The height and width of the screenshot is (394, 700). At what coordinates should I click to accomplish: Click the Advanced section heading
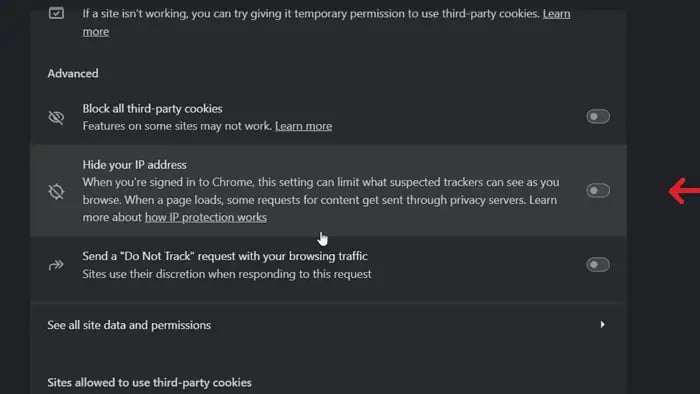(x=73, y=74)
